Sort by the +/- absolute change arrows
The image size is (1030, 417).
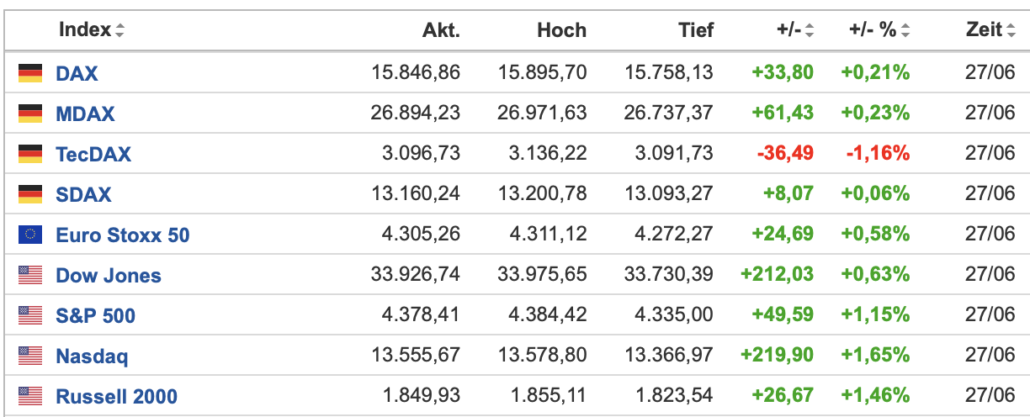(x=809, y=30)
